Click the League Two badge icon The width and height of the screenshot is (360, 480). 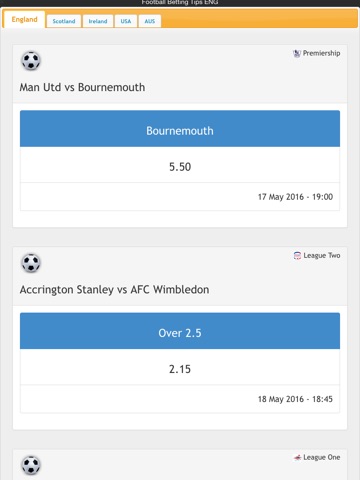[x=297, y=256]
